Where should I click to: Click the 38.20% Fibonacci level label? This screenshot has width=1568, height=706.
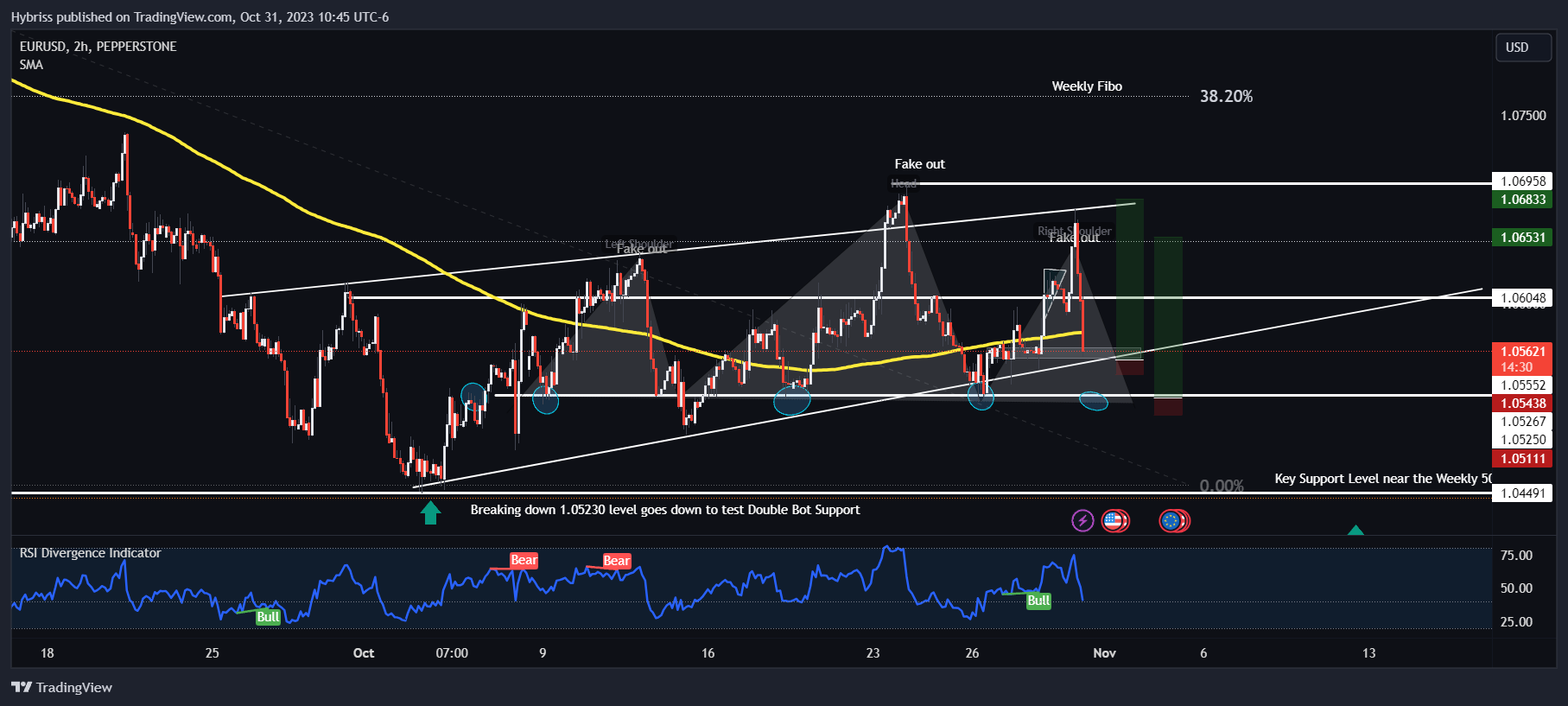click(1226, 96)
